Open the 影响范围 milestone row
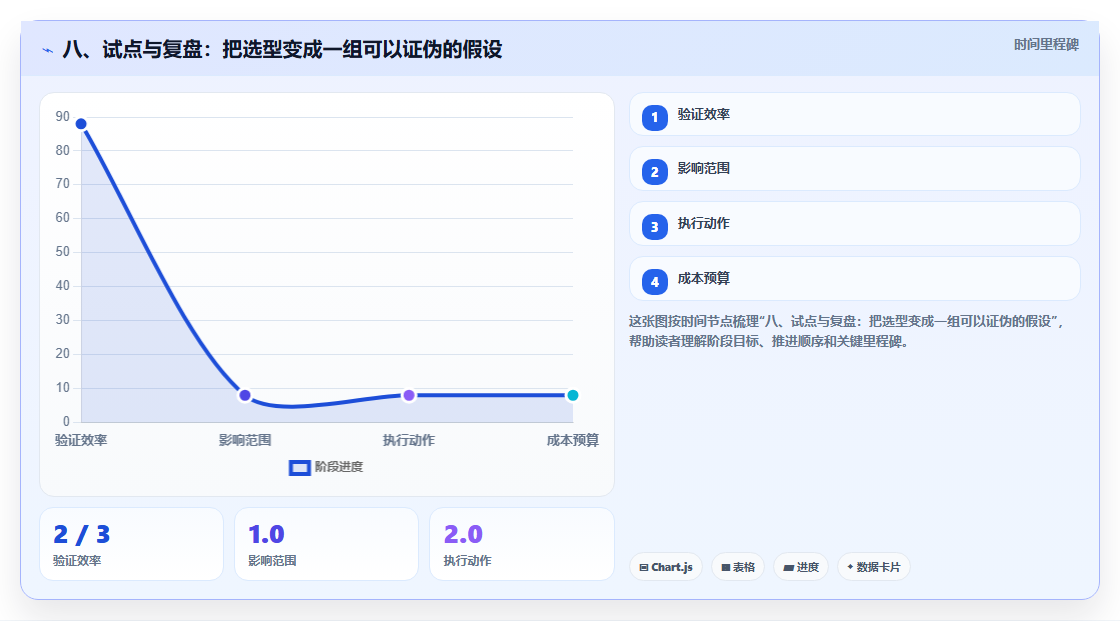1120x621 pixels. pyautogui.click(x=854, y=169)
